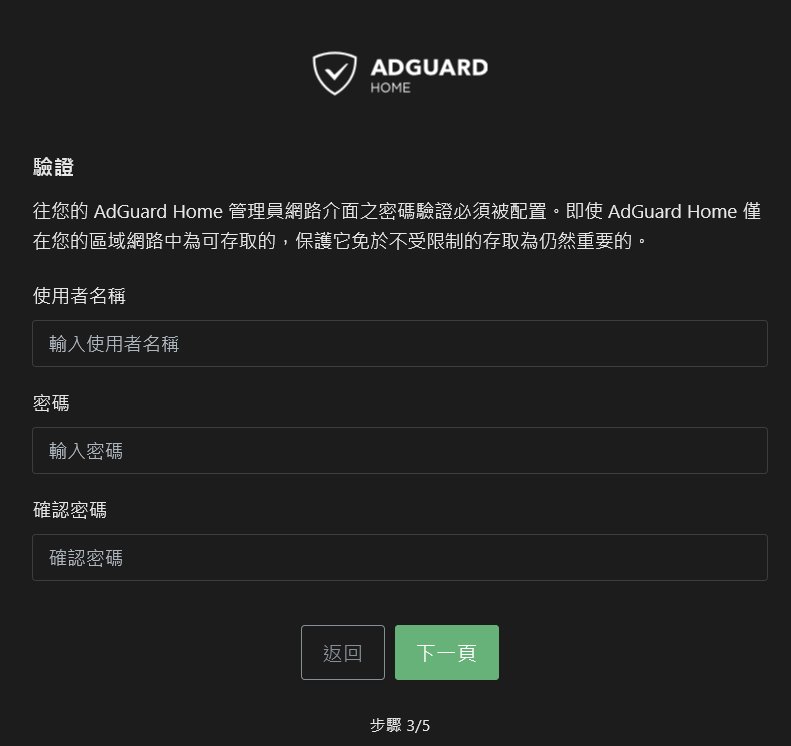The height and width of the screenshot is (746, 791).
Task: Click the description line starting with 在您的區域網路
Action: (340, 241)
